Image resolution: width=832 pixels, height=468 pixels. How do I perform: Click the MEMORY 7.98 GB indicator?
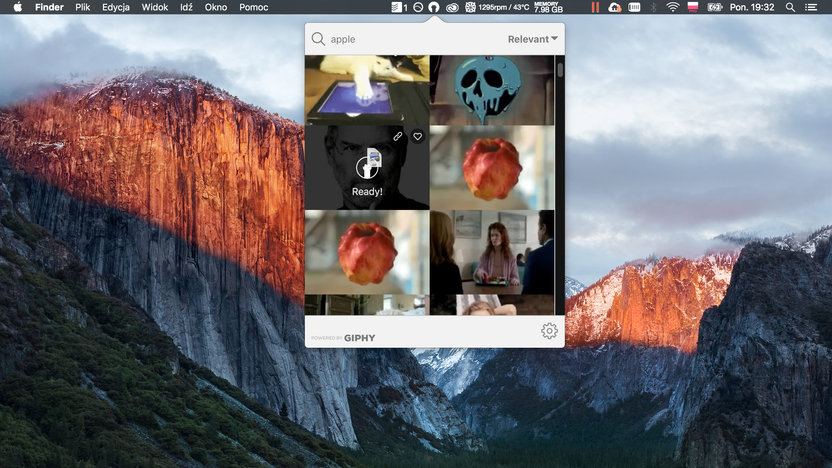pos(549,7)
